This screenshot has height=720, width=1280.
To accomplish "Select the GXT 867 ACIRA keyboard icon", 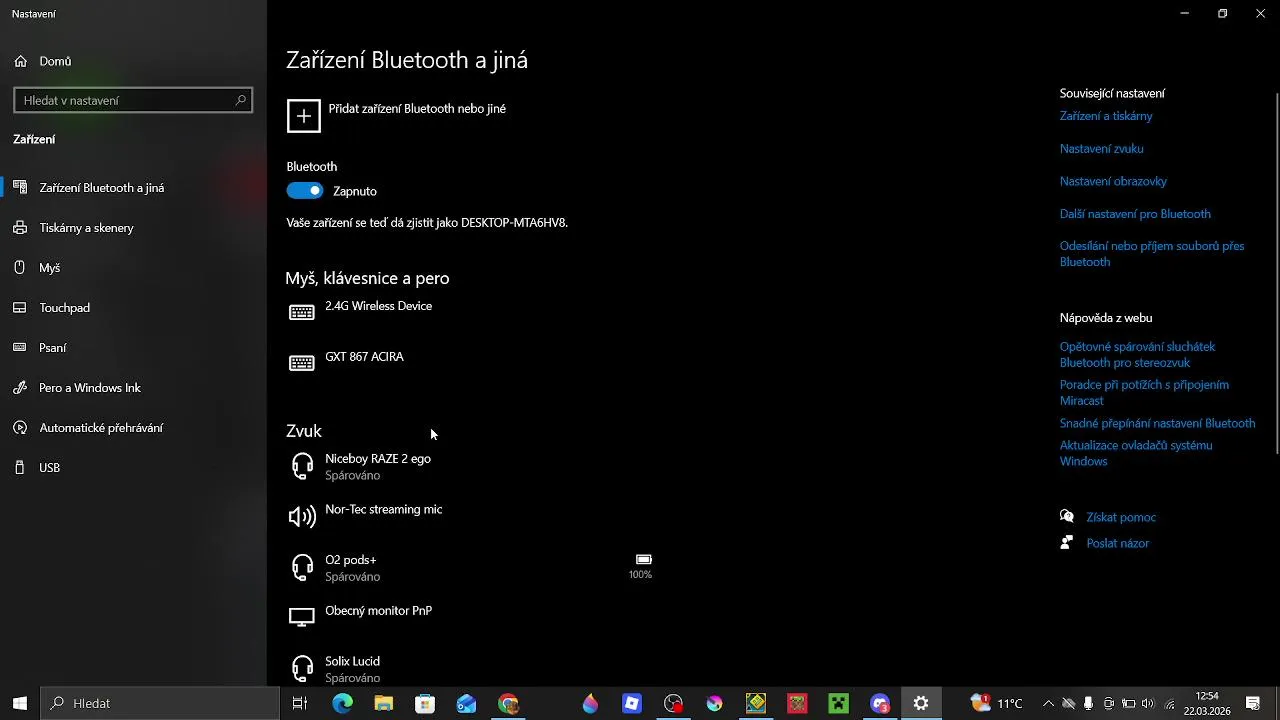I will coord(302,364).
